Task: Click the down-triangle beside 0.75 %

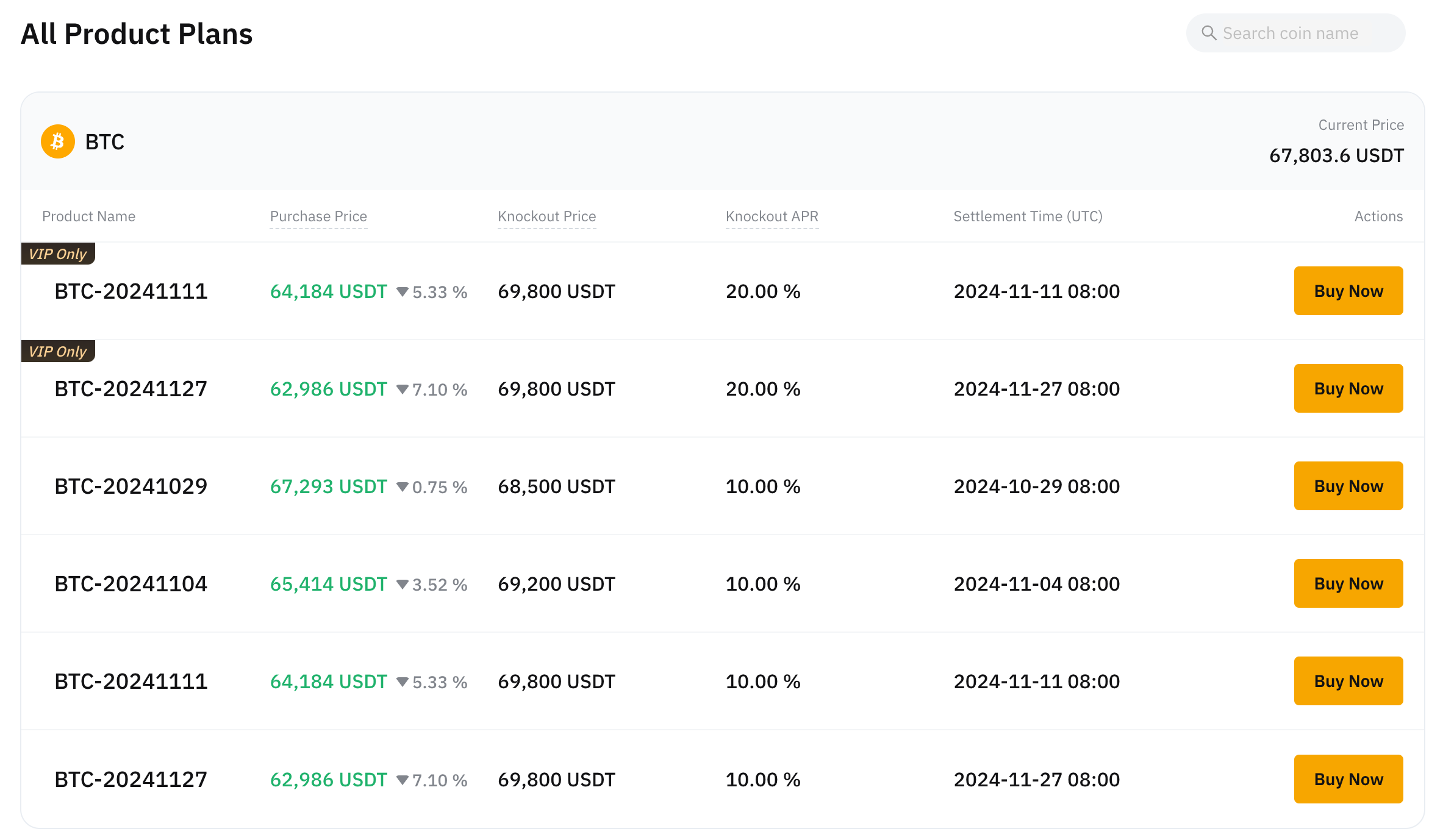Action: [x=402, y=487]
